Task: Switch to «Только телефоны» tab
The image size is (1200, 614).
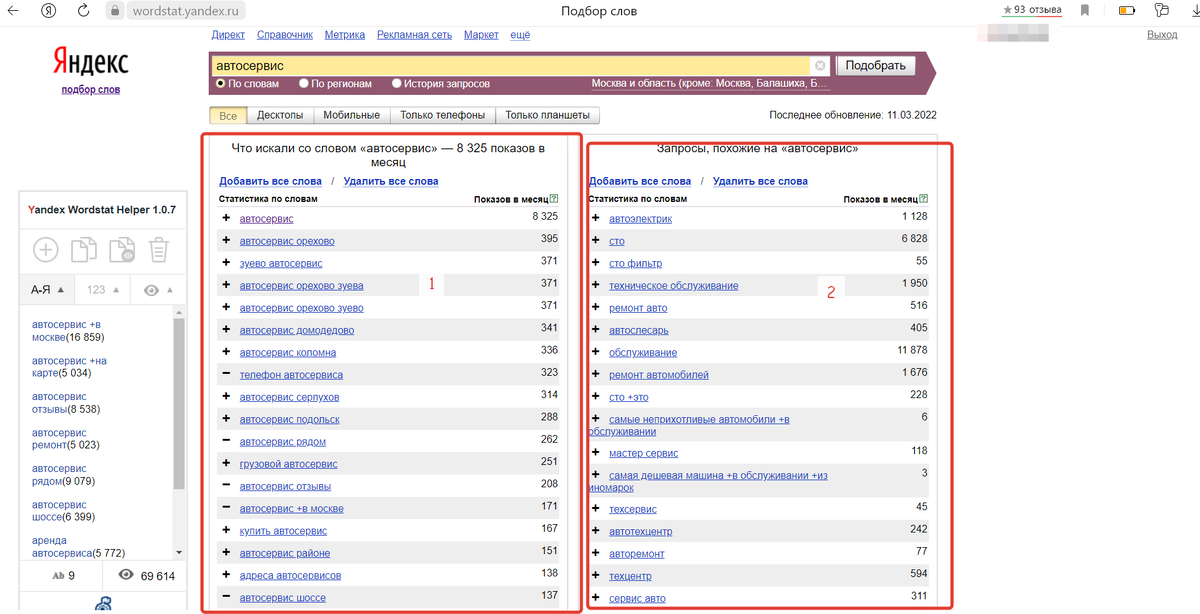Action: 443,115
